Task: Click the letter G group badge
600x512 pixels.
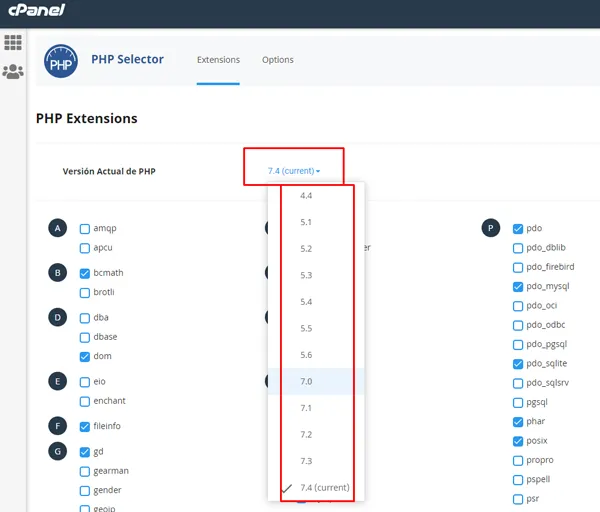Action: pyautogui.click(x=58, y=451)
